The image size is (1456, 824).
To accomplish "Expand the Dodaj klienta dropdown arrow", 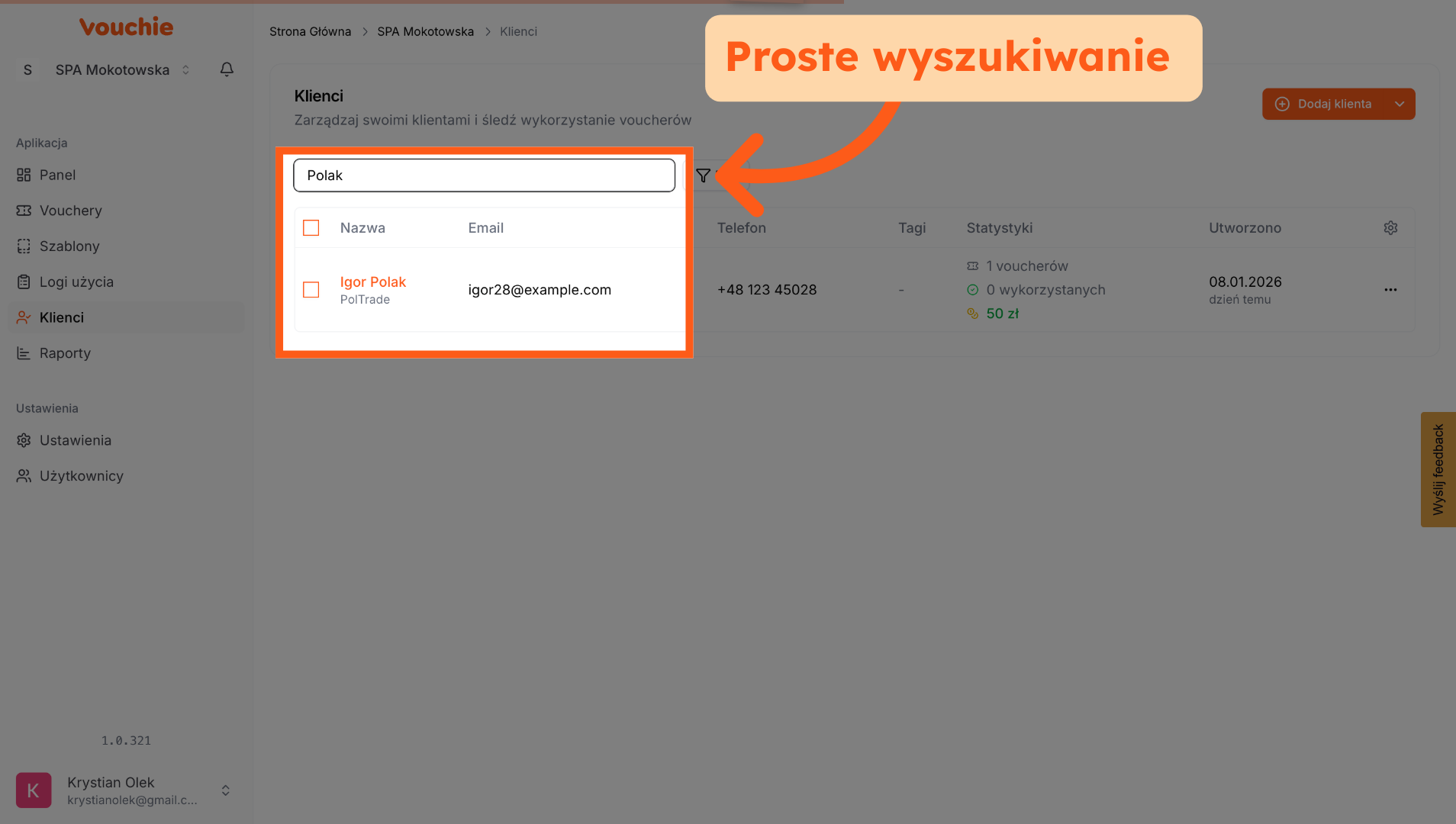I will (x=1399, y=105).
